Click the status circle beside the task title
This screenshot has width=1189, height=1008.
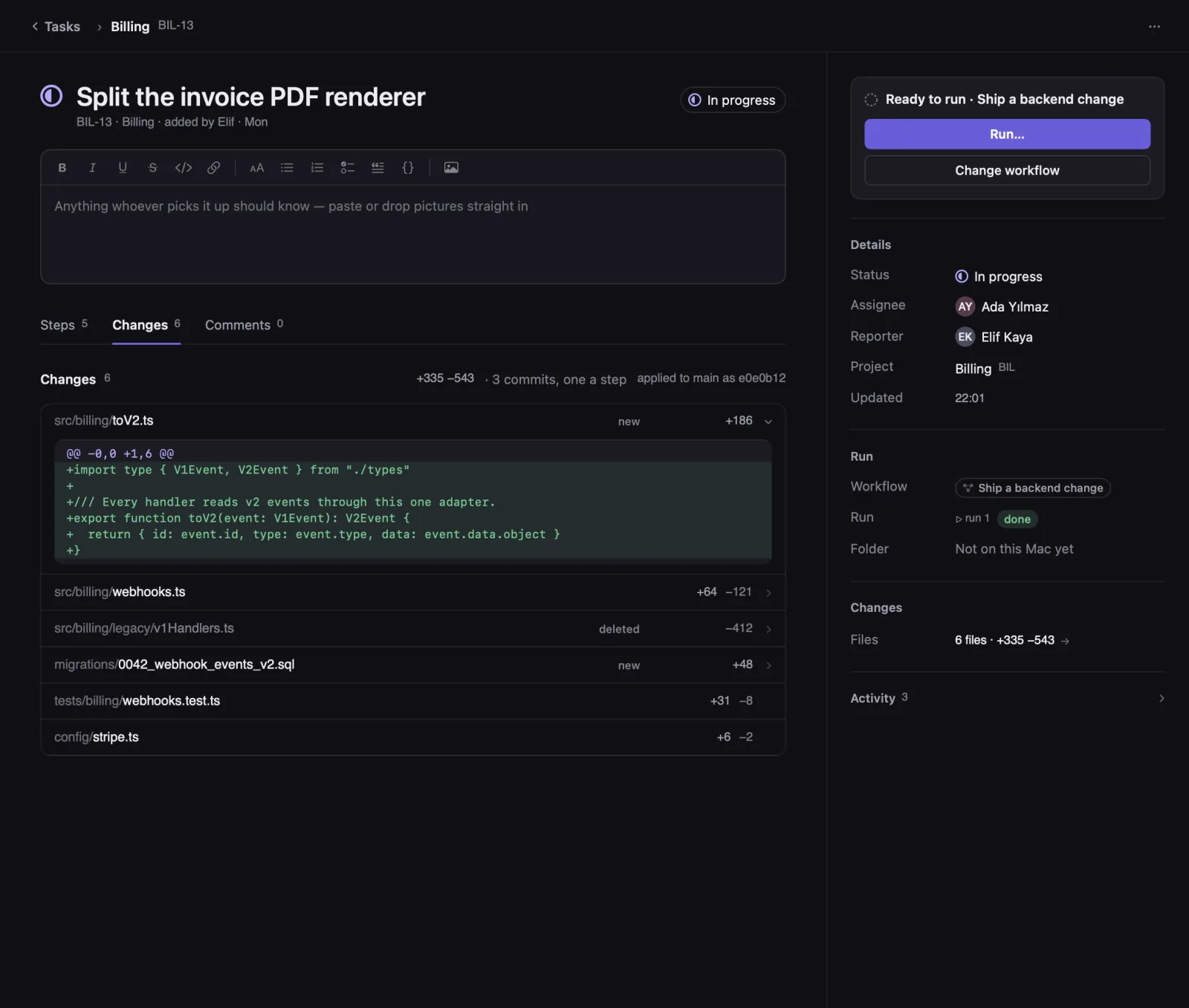[x=51, y=96]
